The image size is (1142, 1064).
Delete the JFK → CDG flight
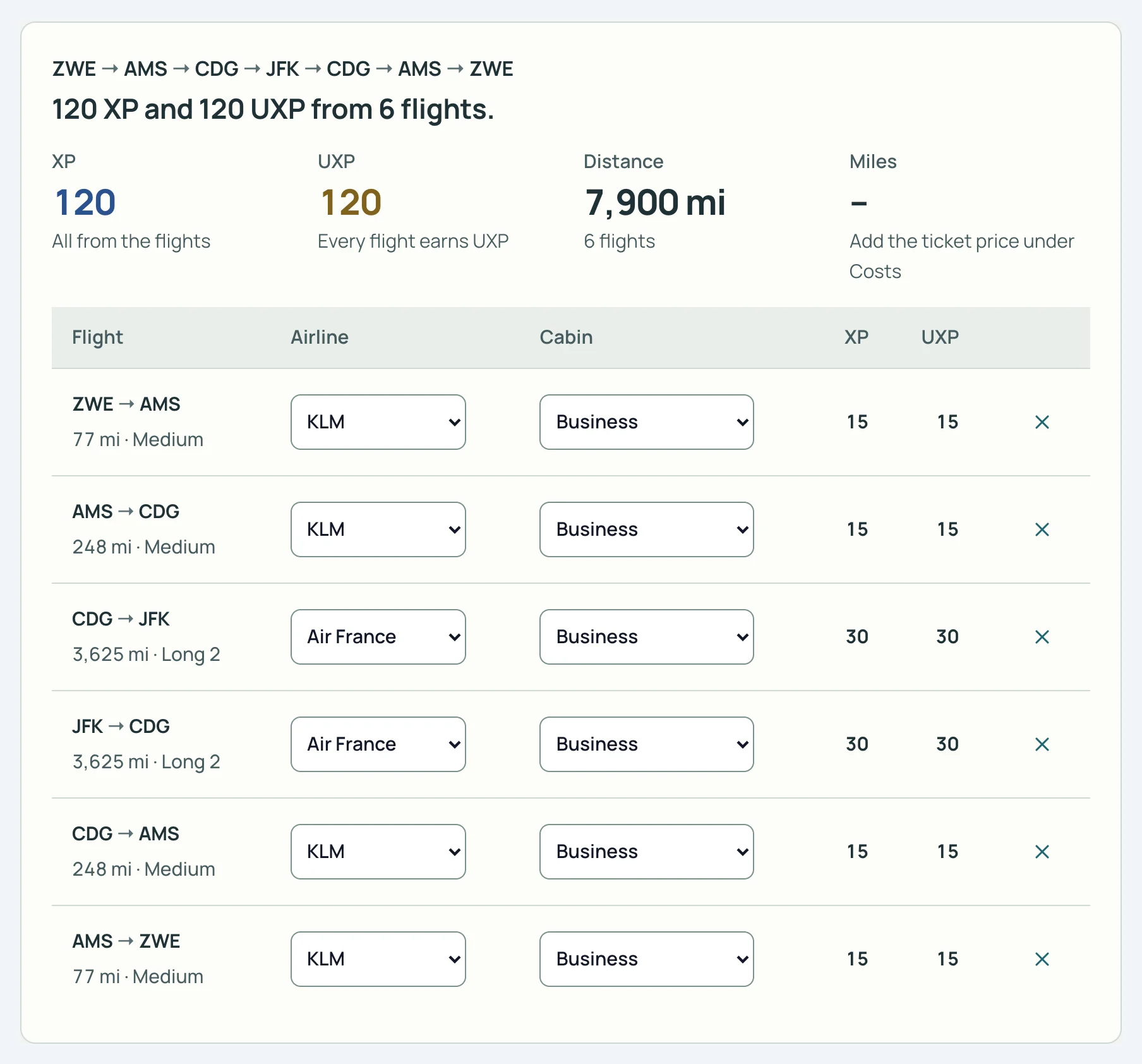click(x=1042, y=744)
